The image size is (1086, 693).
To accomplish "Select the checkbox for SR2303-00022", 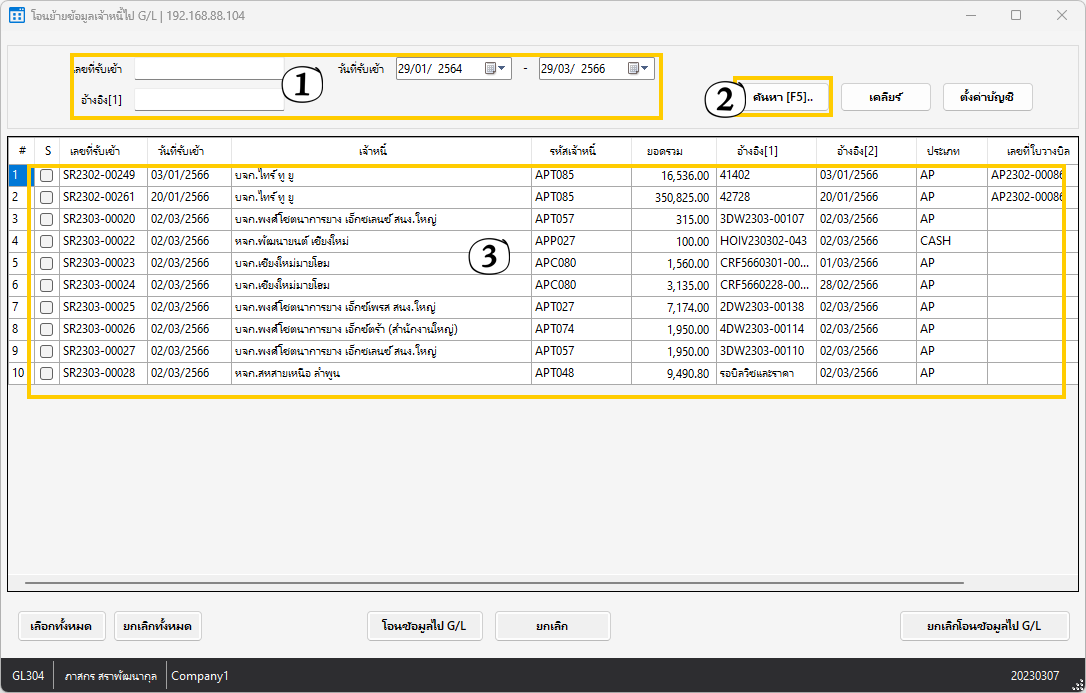I will (x=47, y=241).
